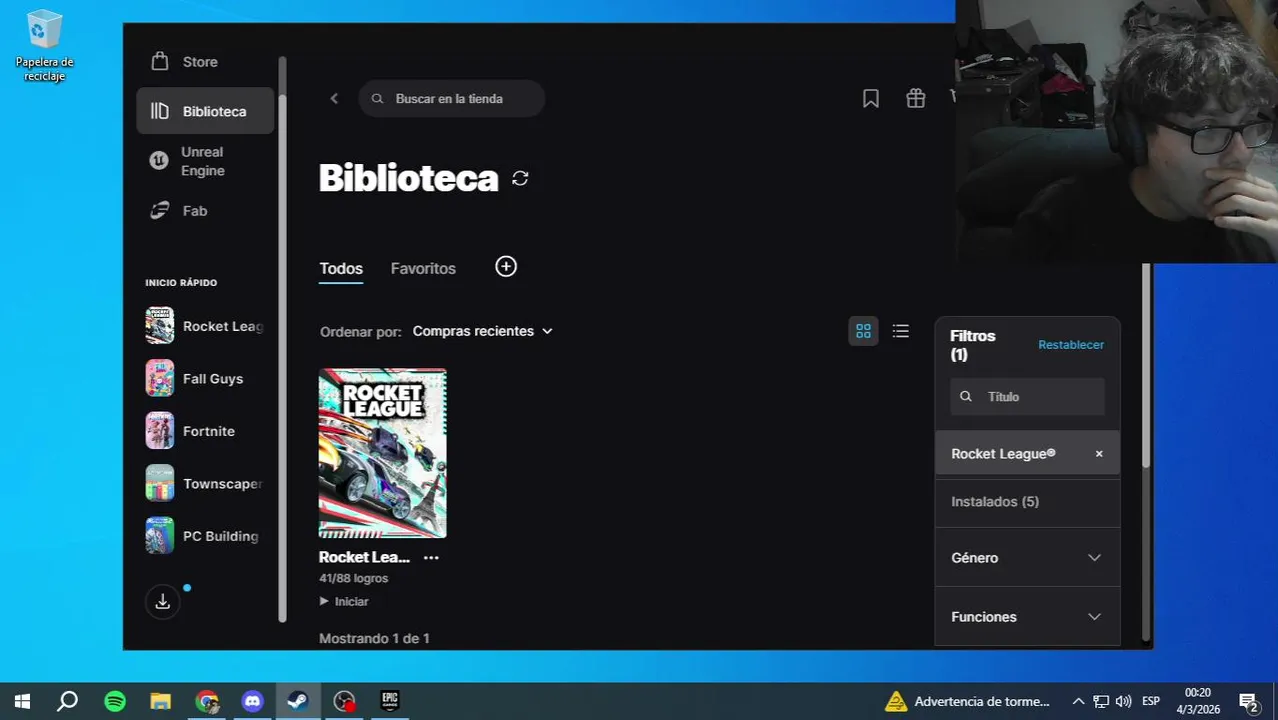Screen dimensions: 1278x720
Task: Click the Rocket Lea... game title
Action: tap(364, 557)
